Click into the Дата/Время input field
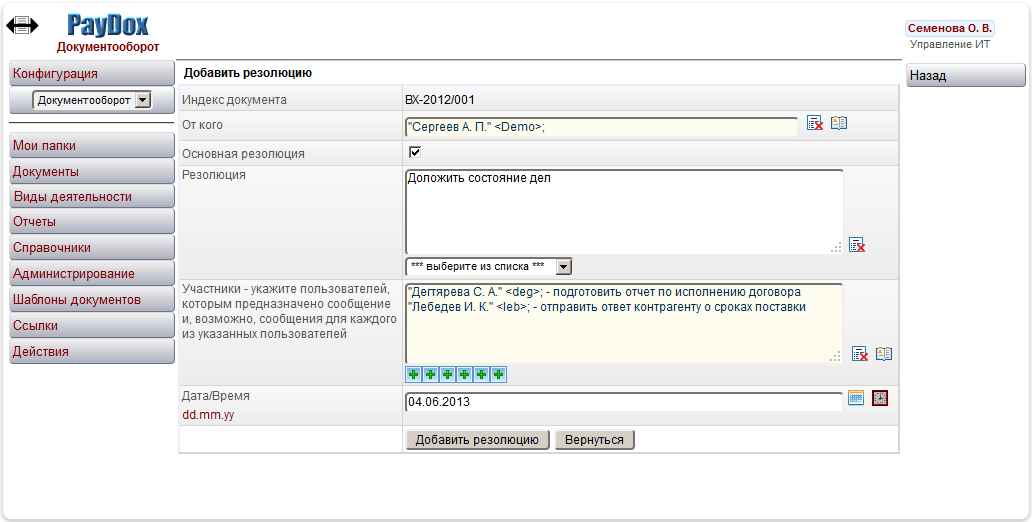Image resolution: width=1032 pixels, height=522 pixels. 623,402
